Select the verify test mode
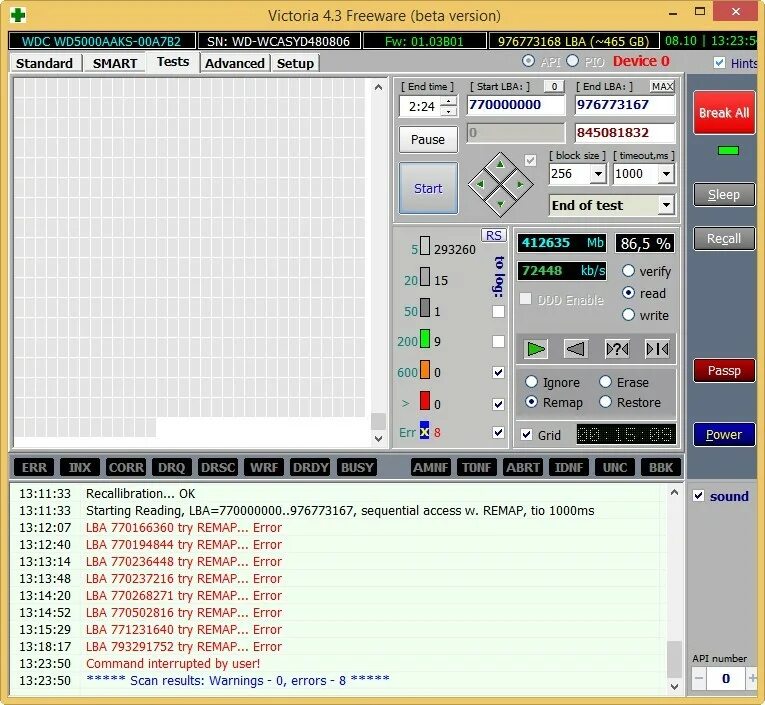Screen dimensions: 765x705 tap(628, 271)
